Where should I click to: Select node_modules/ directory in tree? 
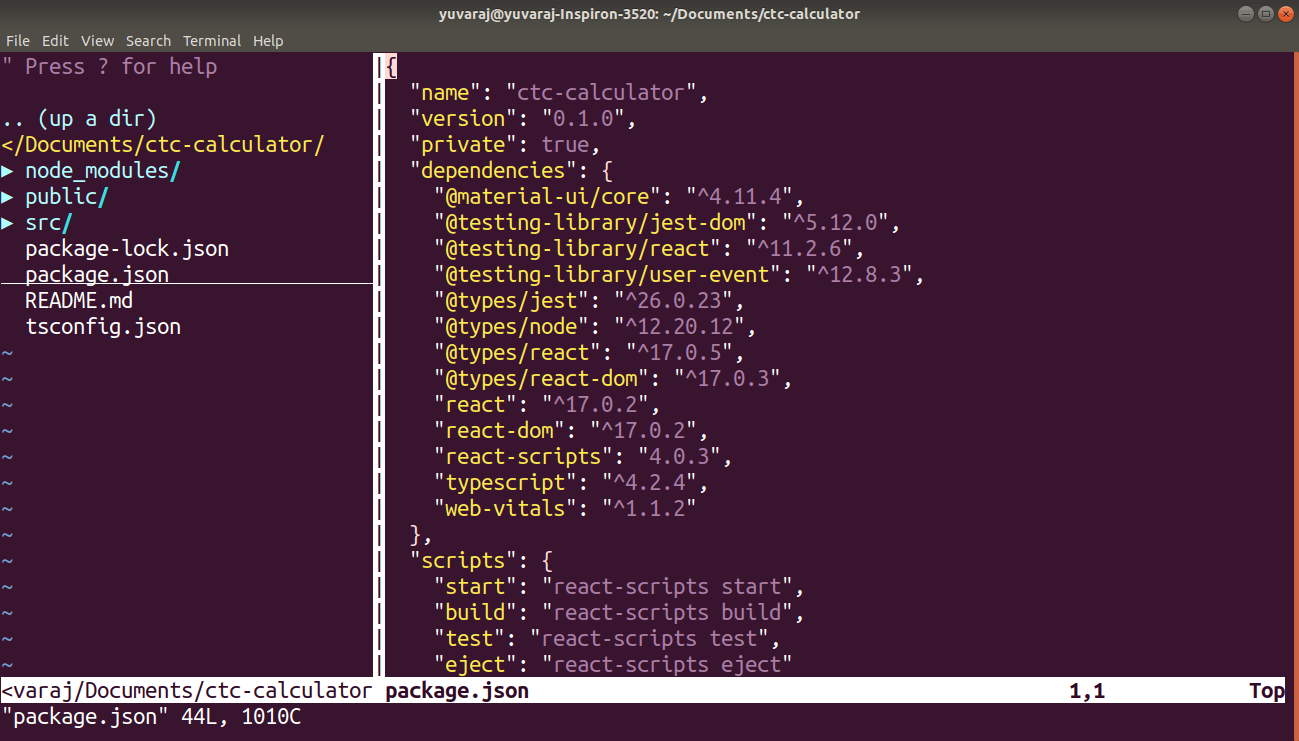click(x=103, y=171)
